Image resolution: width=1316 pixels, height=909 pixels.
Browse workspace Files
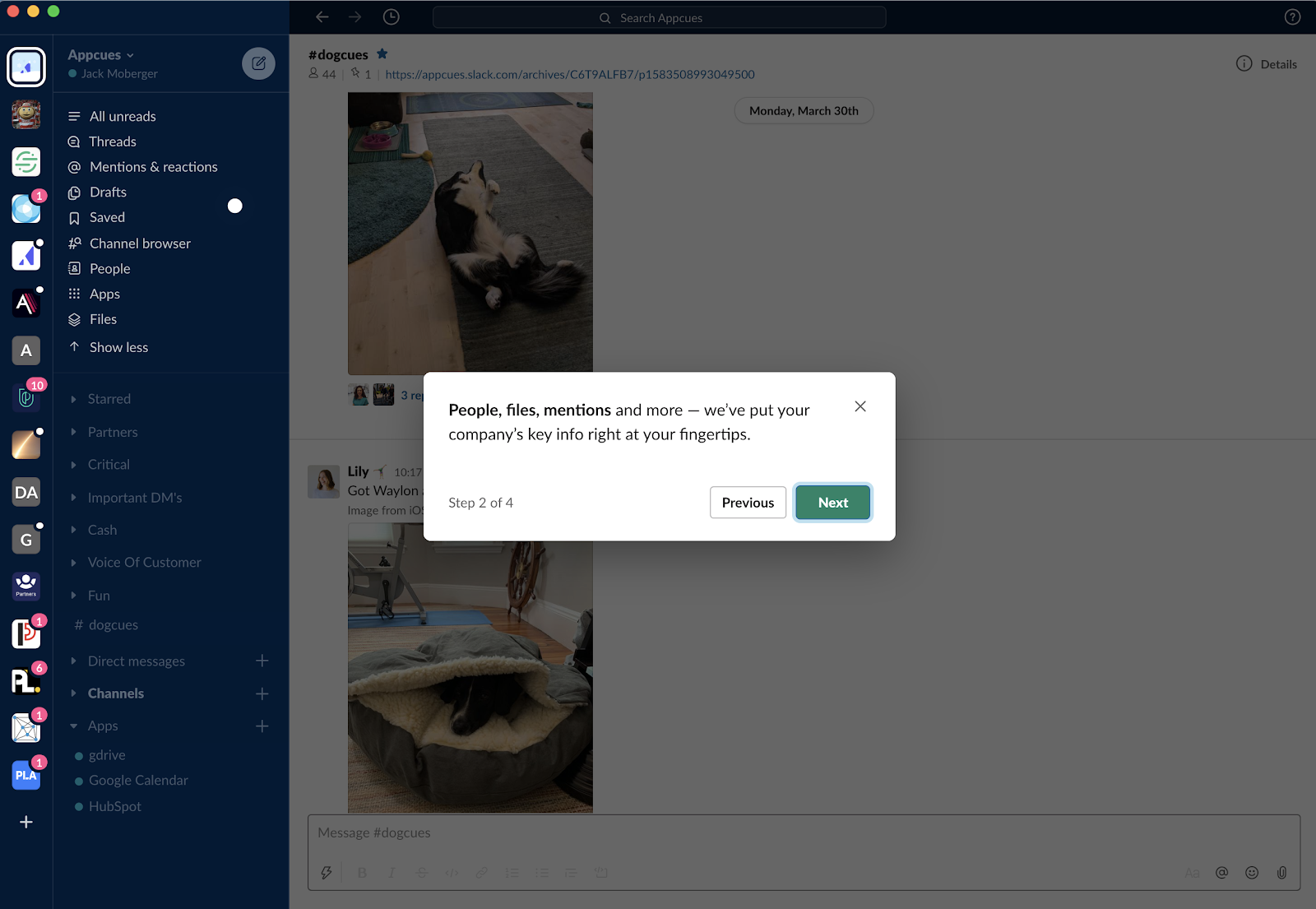coord(103,319)
